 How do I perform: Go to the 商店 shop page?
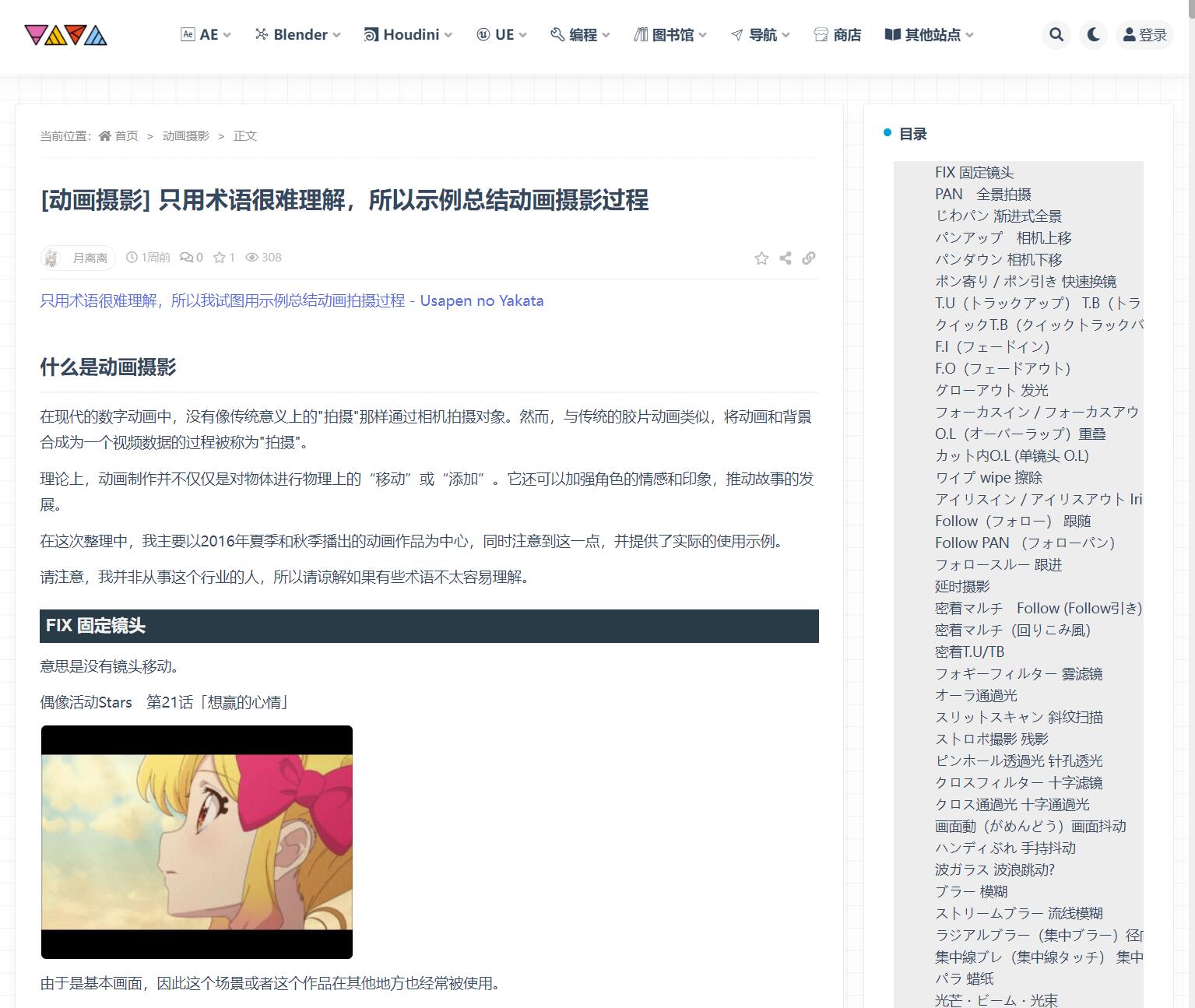tap(838, 35)
